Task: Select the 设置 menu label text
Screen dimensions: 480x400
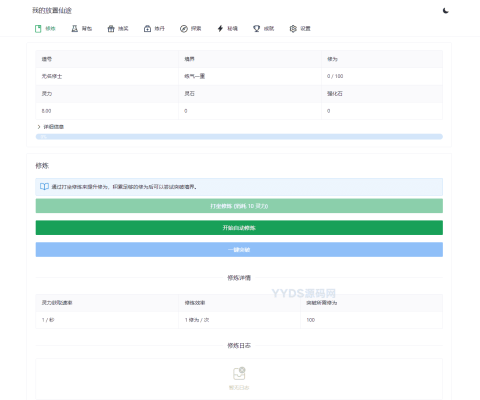Action: [305, 29]
